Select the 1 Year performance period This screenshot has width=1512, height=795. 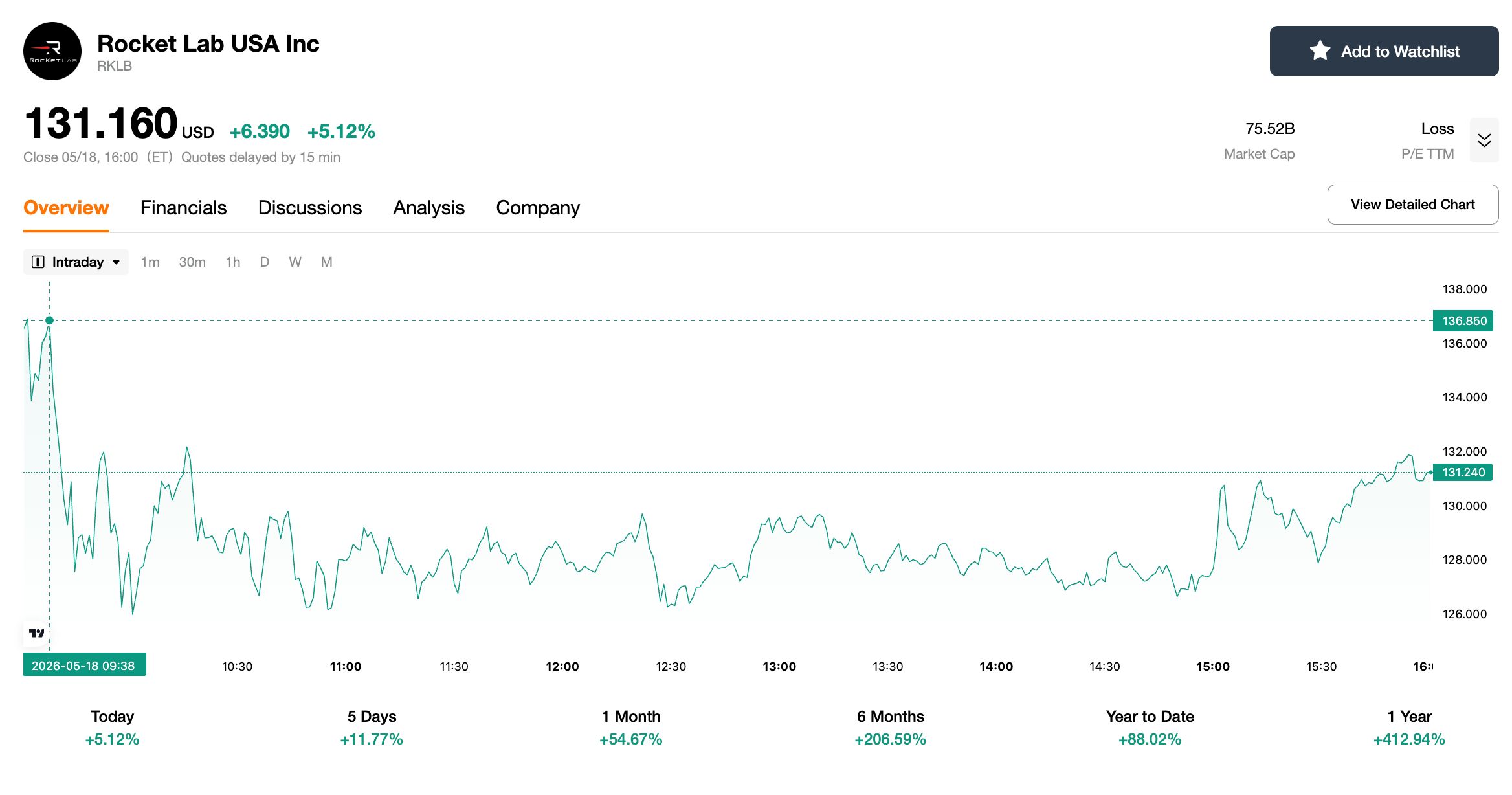pos(1409,728)
